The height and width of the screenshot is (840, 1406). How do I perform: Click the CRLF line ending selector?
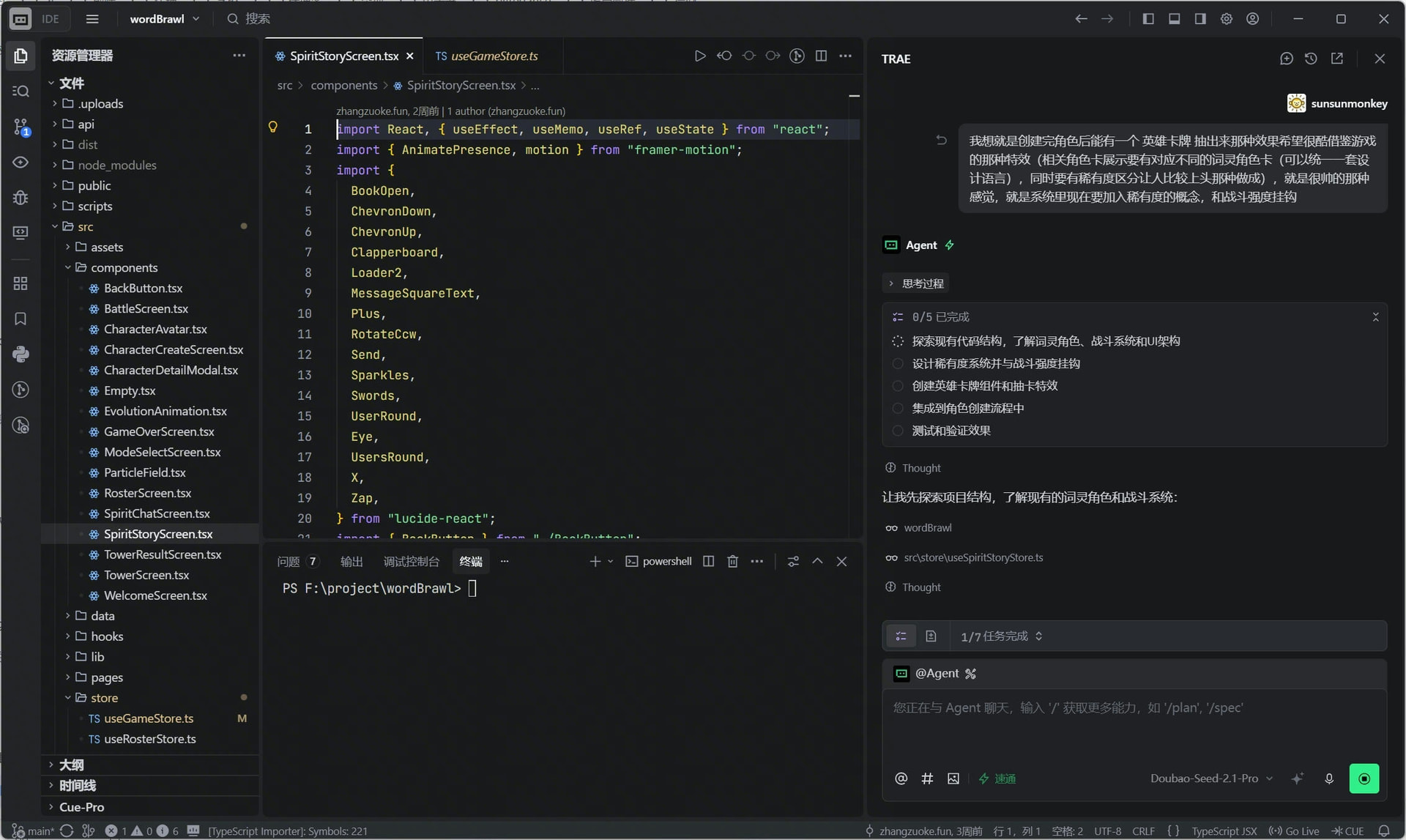pos(1142,831)
